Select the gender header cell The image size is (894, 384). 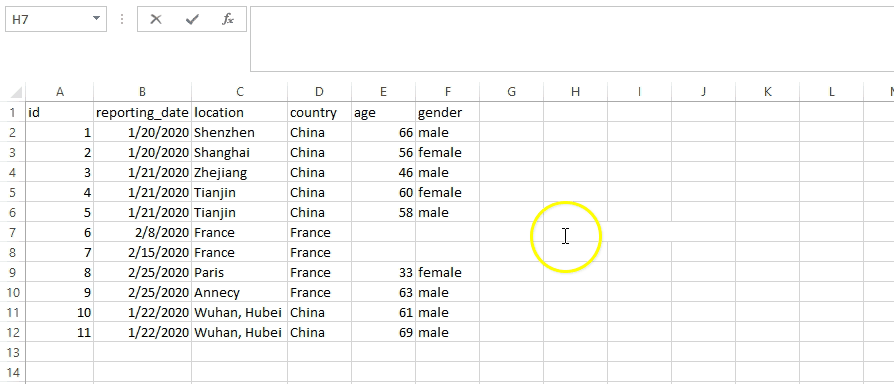pos(448,113)
